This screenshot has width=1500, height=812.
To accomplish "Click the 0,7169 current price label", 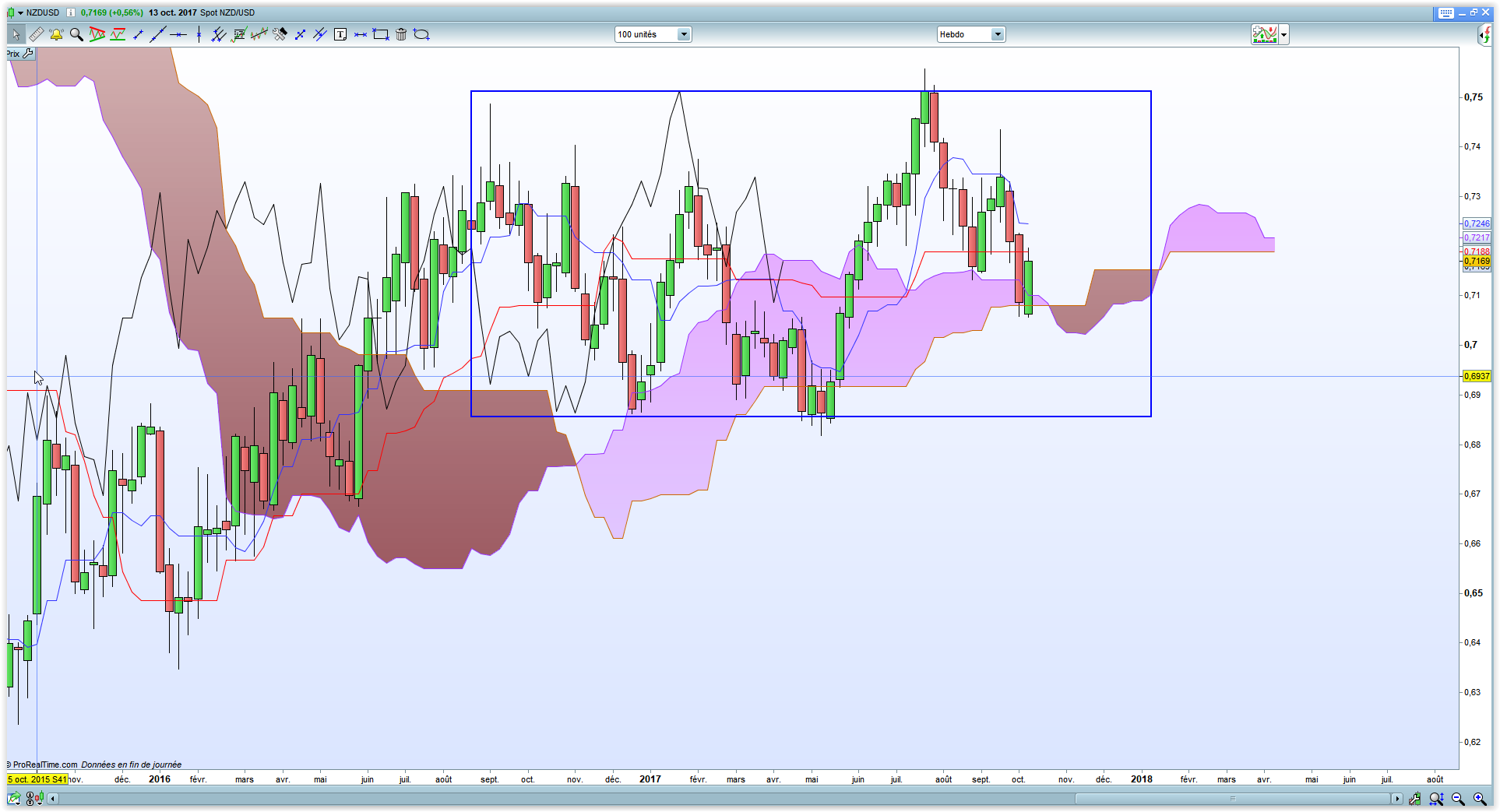I will pos(1477,262).
